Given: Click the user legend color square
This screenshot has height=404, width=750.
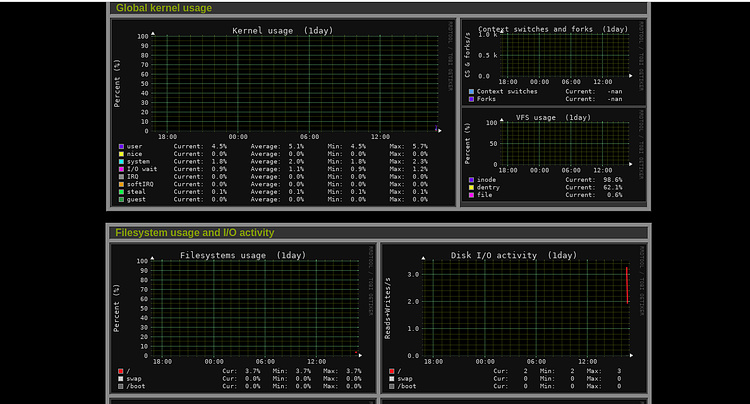Looking at the screenshot, I should [x=121, y=146].
